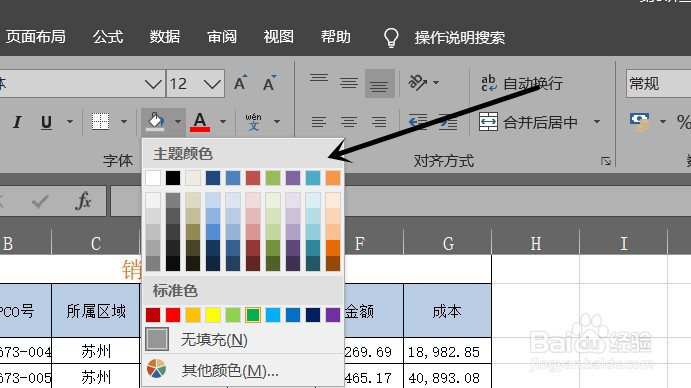Open text orientation dropdown arrow
The image size is (691, 388).
point(436,82)
